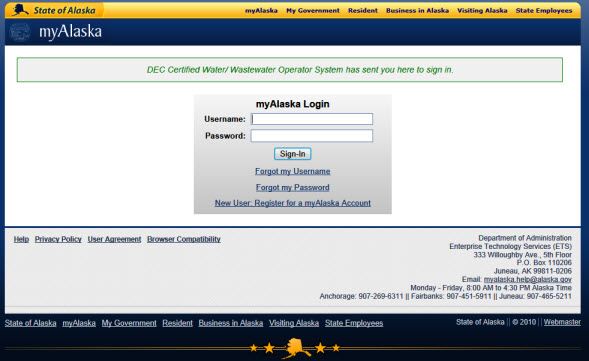Click Monday - Friday hours text
The image size is (589, 361).
click(491, 288)
